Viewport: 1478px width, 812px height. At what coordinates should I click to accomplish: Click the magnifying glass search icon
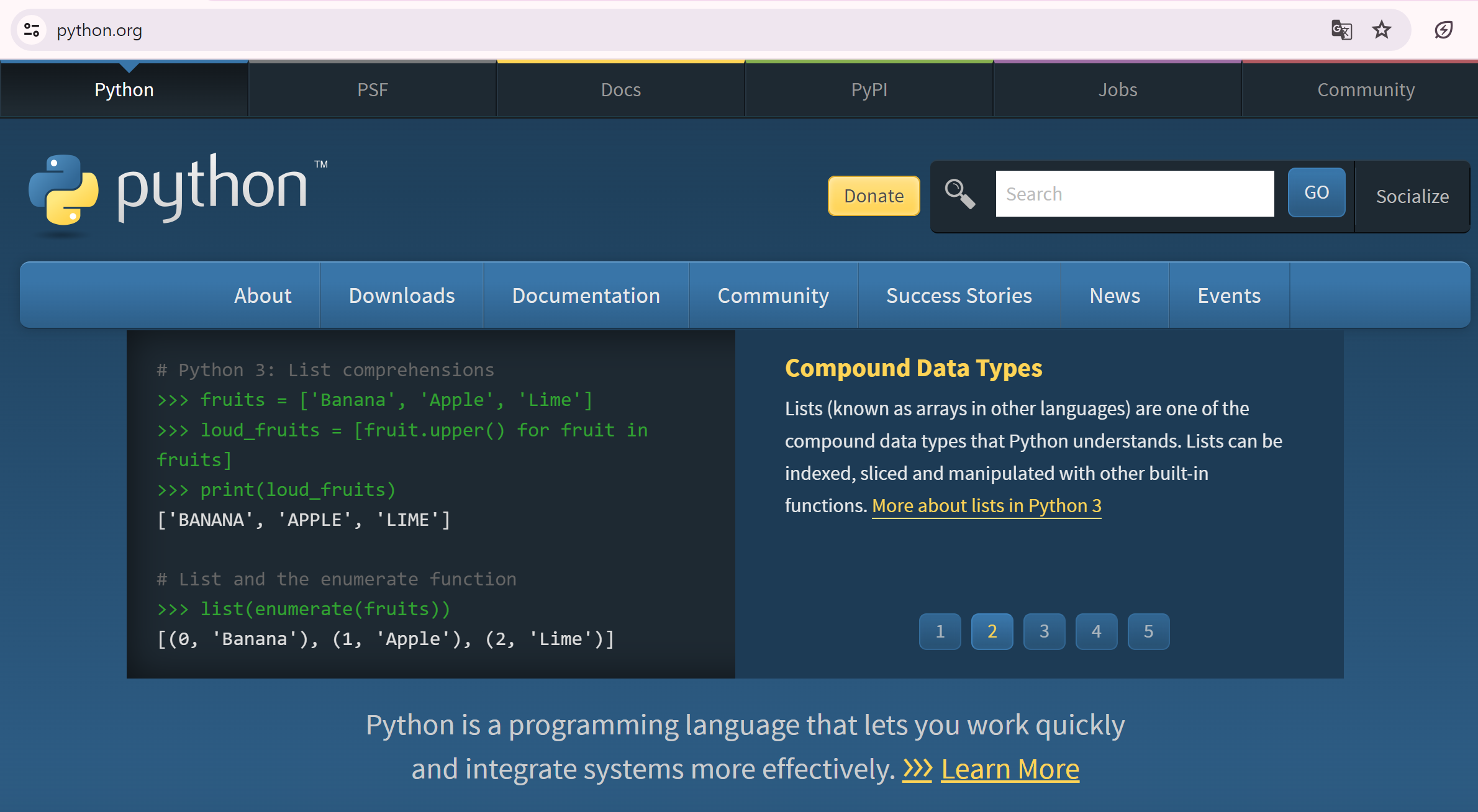[x=960, y=194]
